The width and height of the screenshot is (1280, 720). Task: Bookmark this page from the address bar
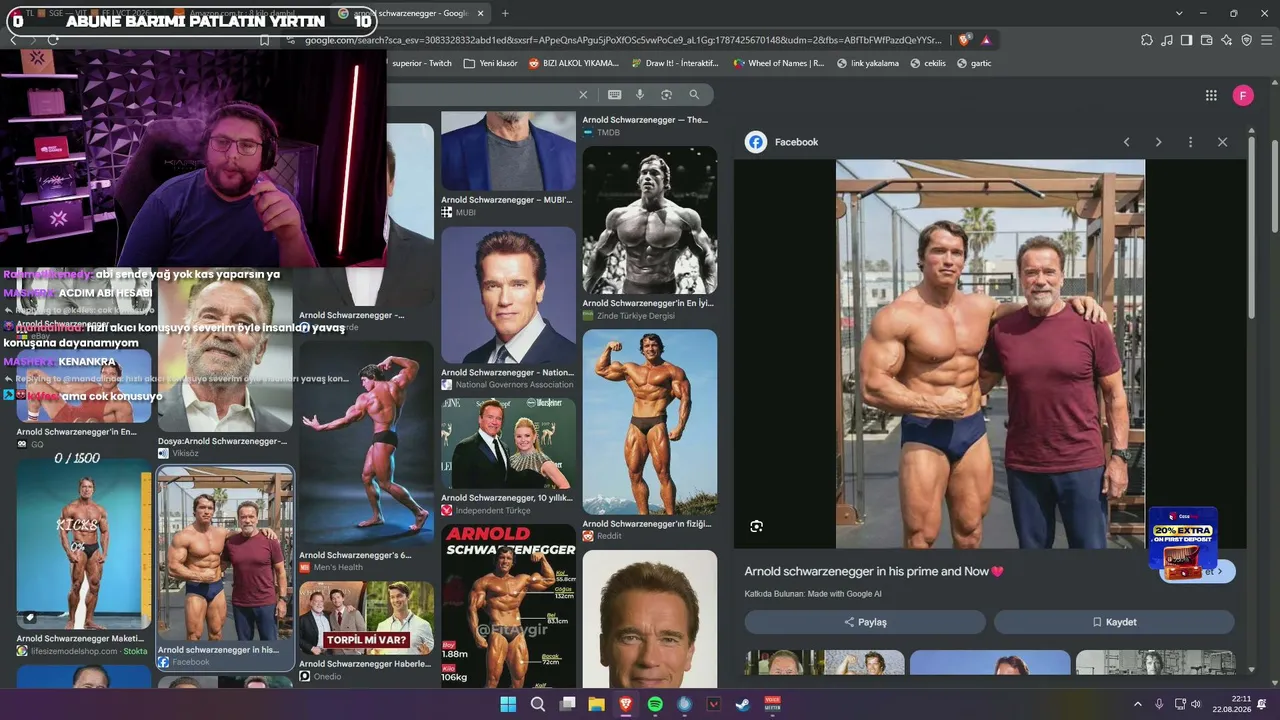click(x=265, y=40)
